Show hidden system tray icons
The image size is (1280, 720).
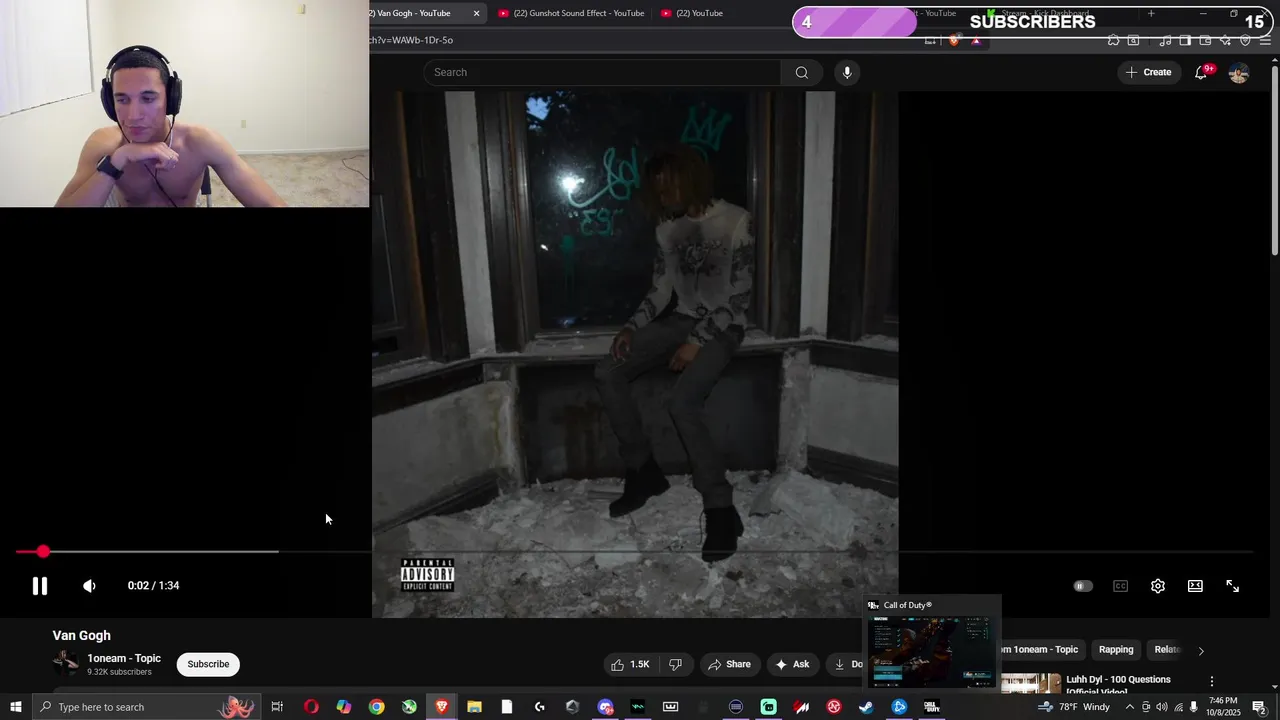tap(1130, 707)
